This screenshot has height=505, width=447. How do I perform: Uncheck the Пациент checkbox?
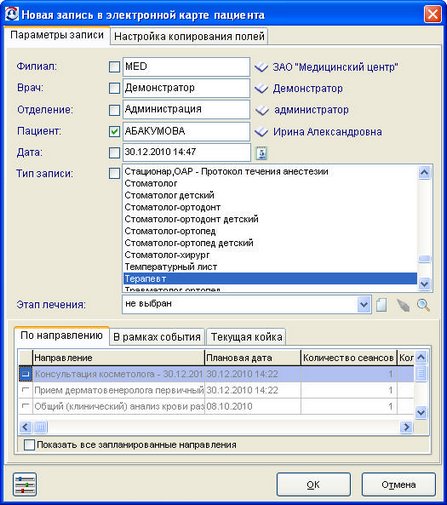click(114, 131)
